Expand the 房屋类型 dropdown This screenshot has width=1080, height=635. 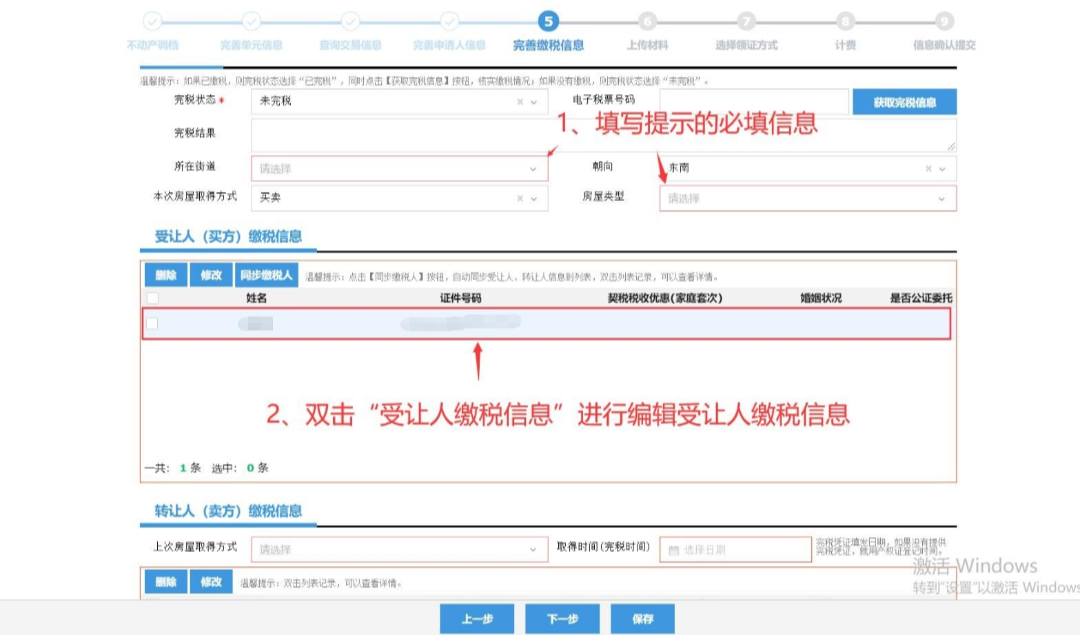808,198
